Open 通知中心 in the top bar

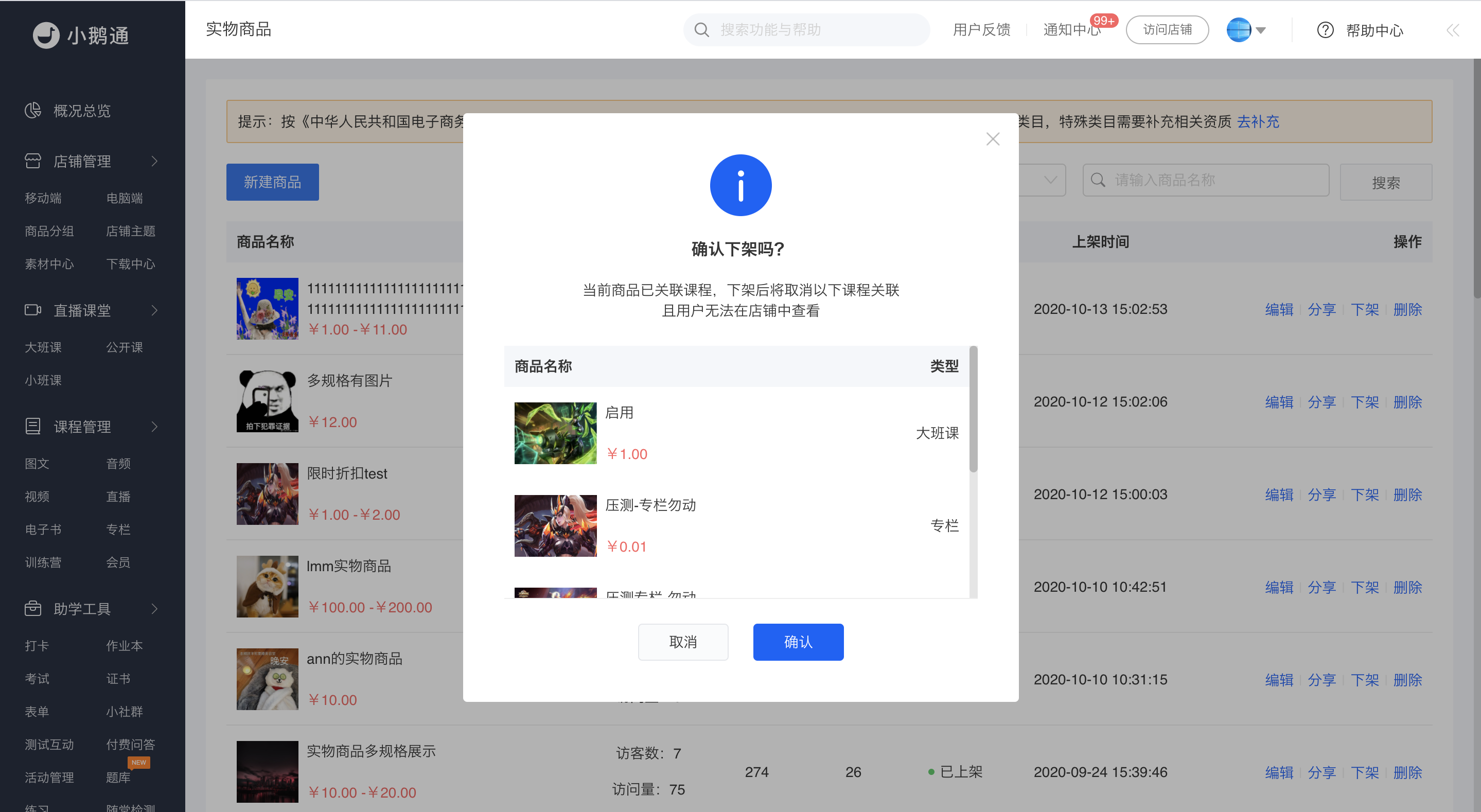click(1072, 30)
